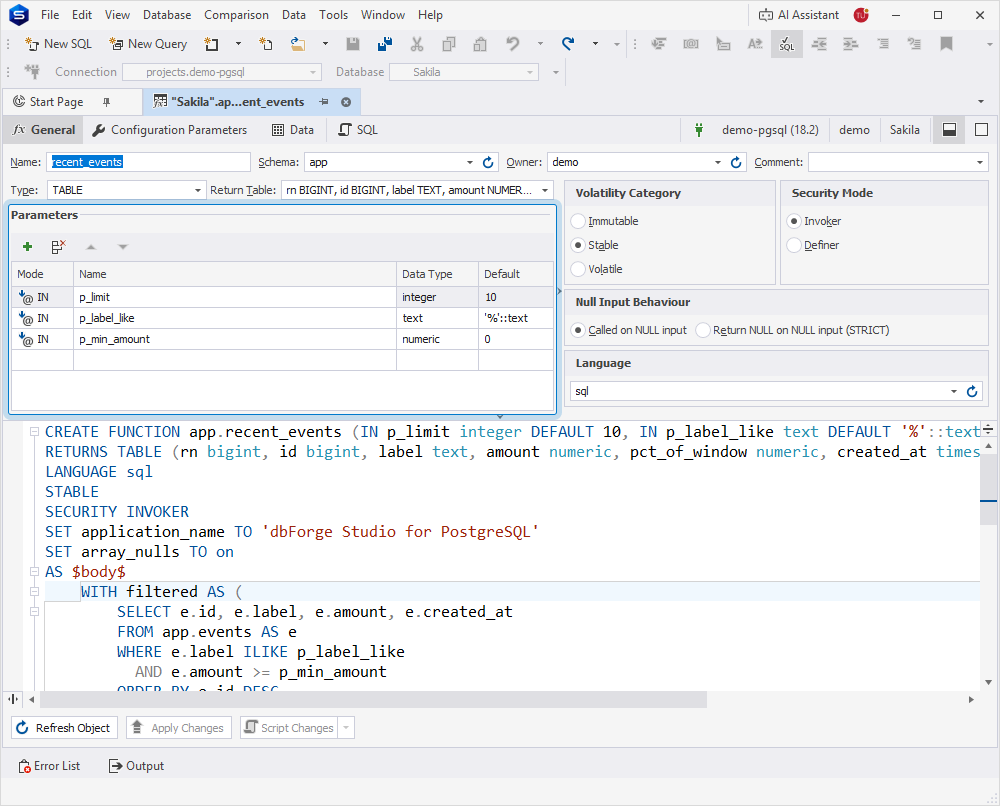Open the Error List panel

point(49,766)
